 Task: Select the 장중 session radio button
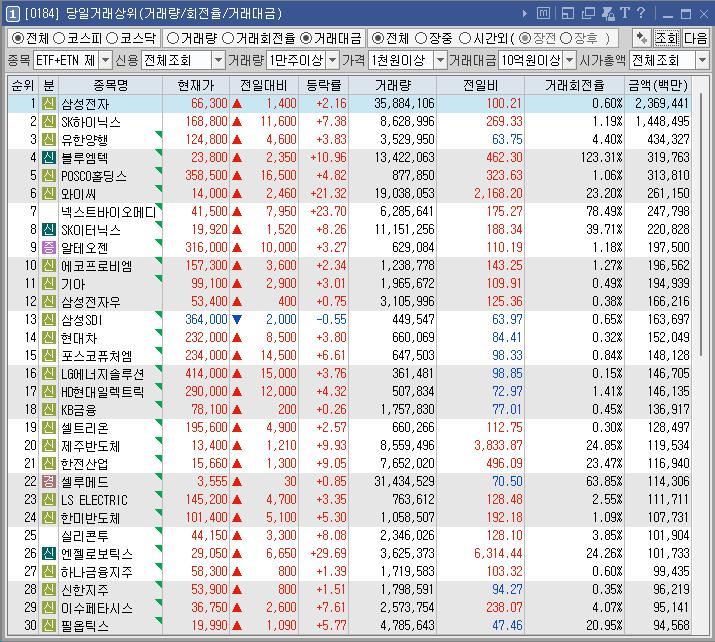(x=421, y=38)
